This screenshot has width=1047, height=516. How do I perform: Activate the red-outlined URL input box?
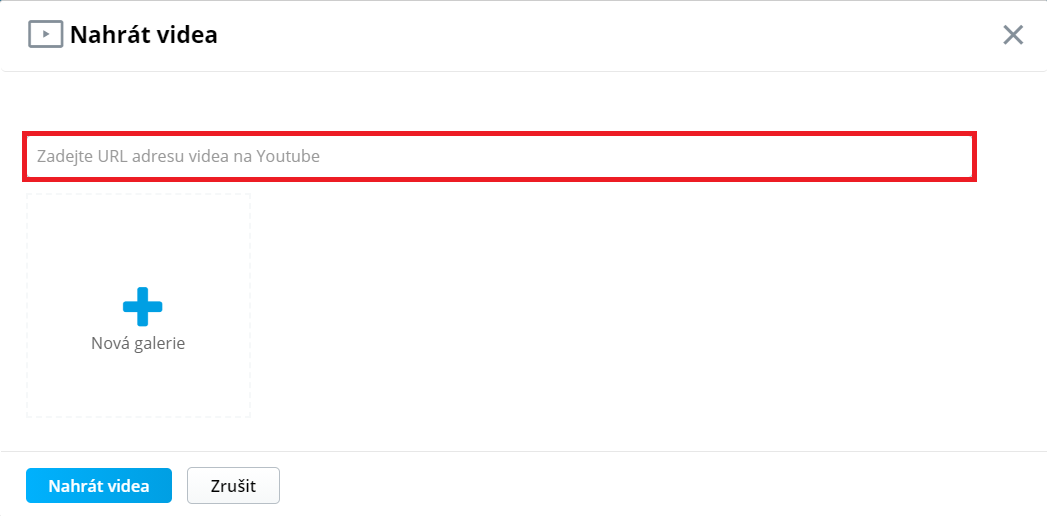tap(500, 157)
